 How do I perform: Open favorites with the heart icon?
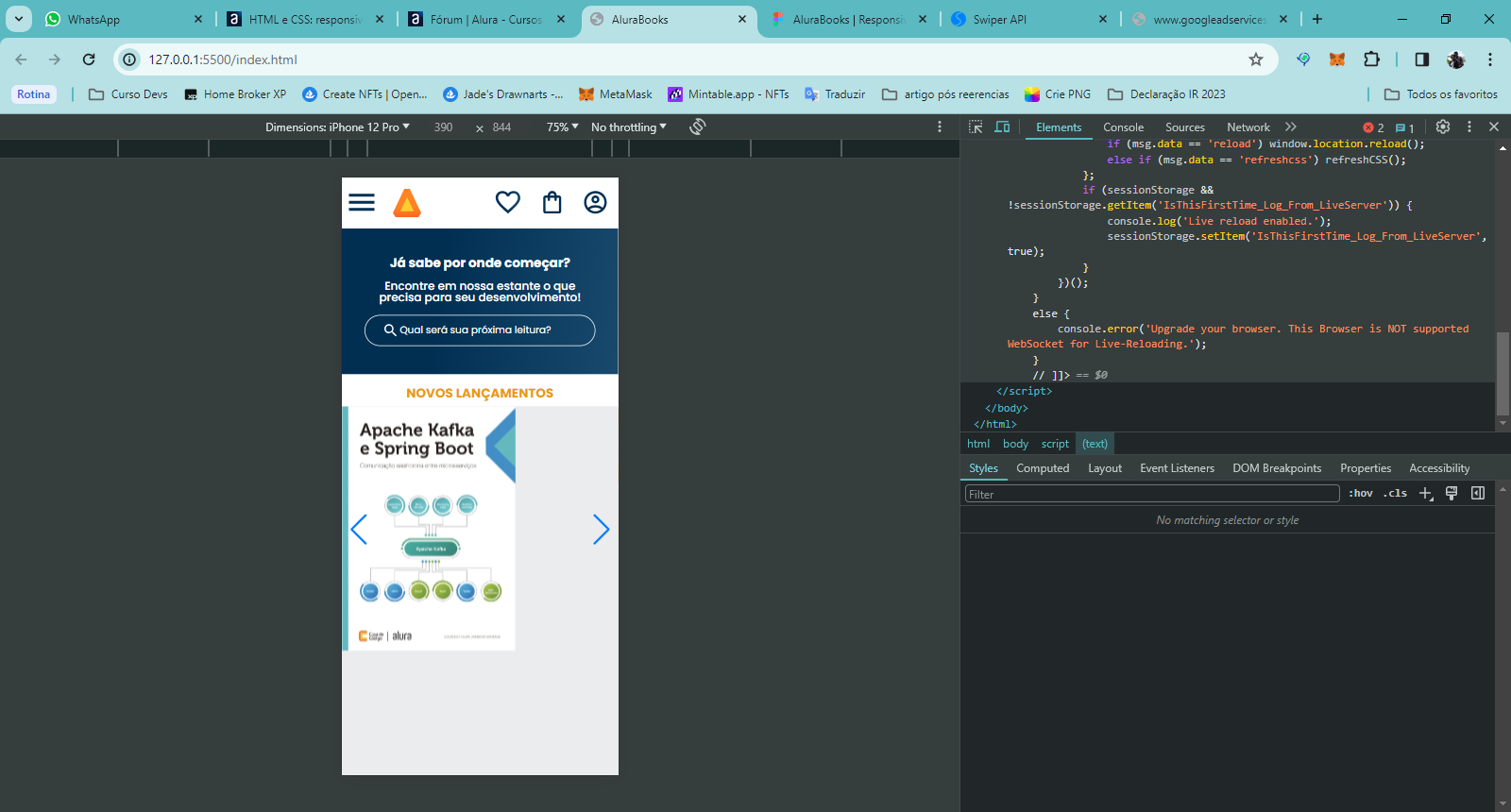[508, 202]
